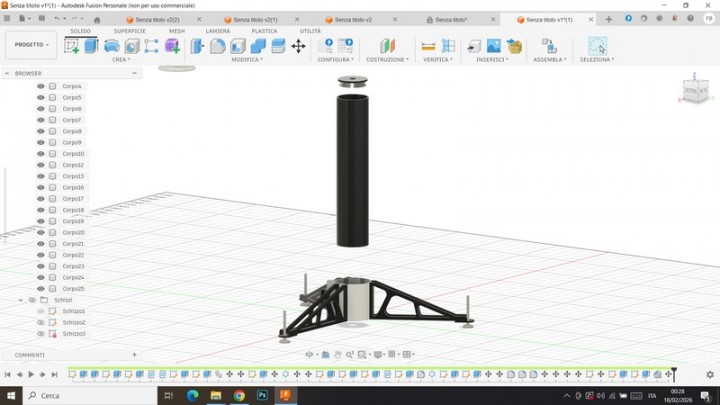Viewport: 720px width, 405px height.
Task: Toggle visibility of Corpo20
Action: click(x=41, y=232)
